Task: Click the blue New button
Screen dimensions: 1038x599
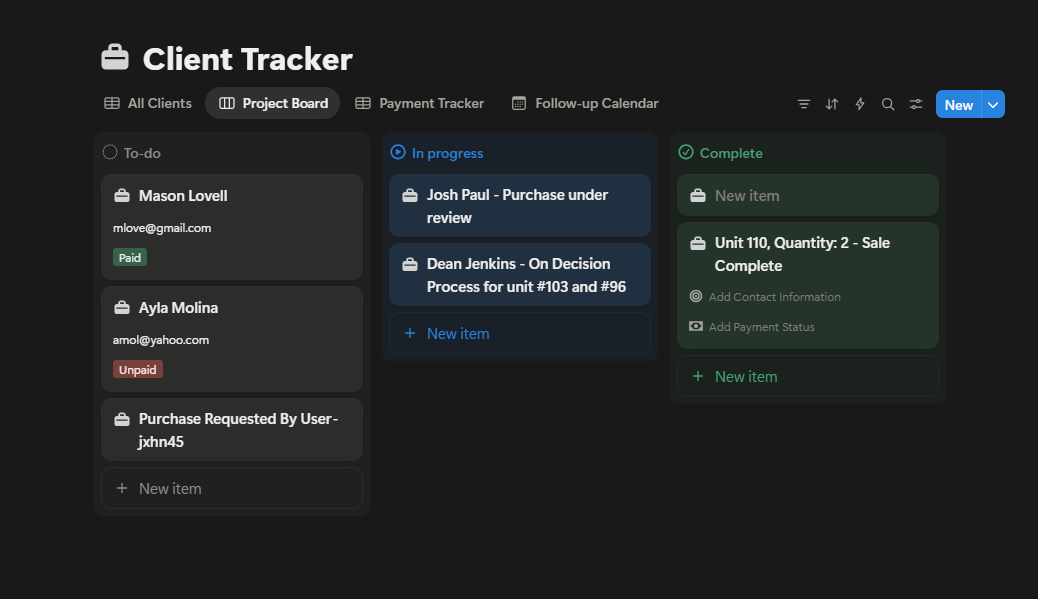Action: click(x=958, y=104)
